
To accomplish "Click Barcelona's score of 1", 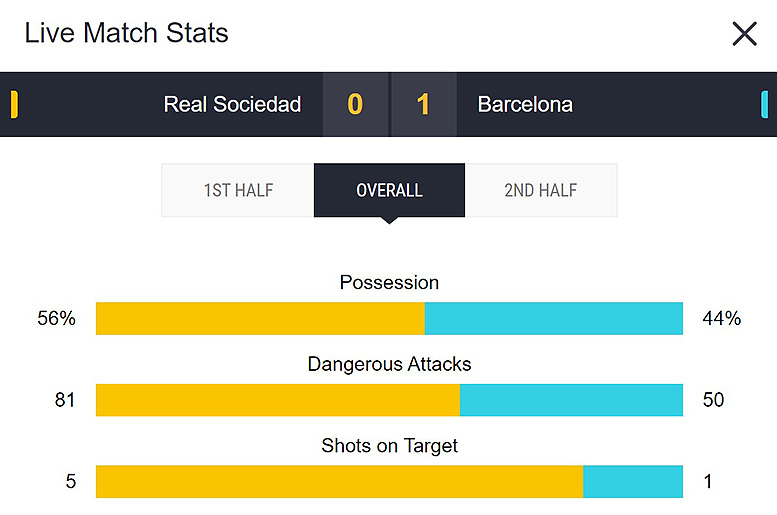I will click(423, 105).
